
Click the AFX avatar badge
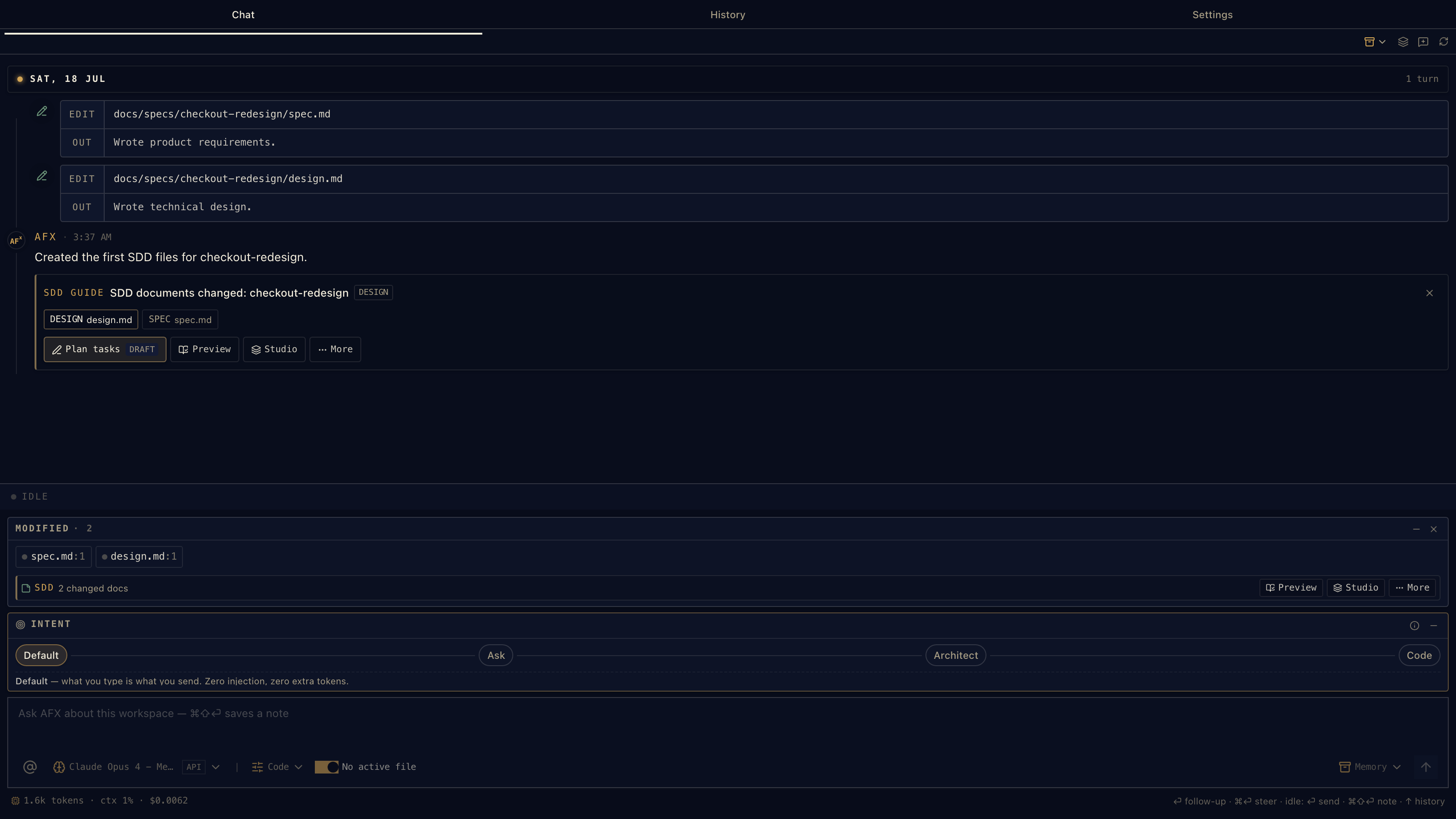point(16,241)
